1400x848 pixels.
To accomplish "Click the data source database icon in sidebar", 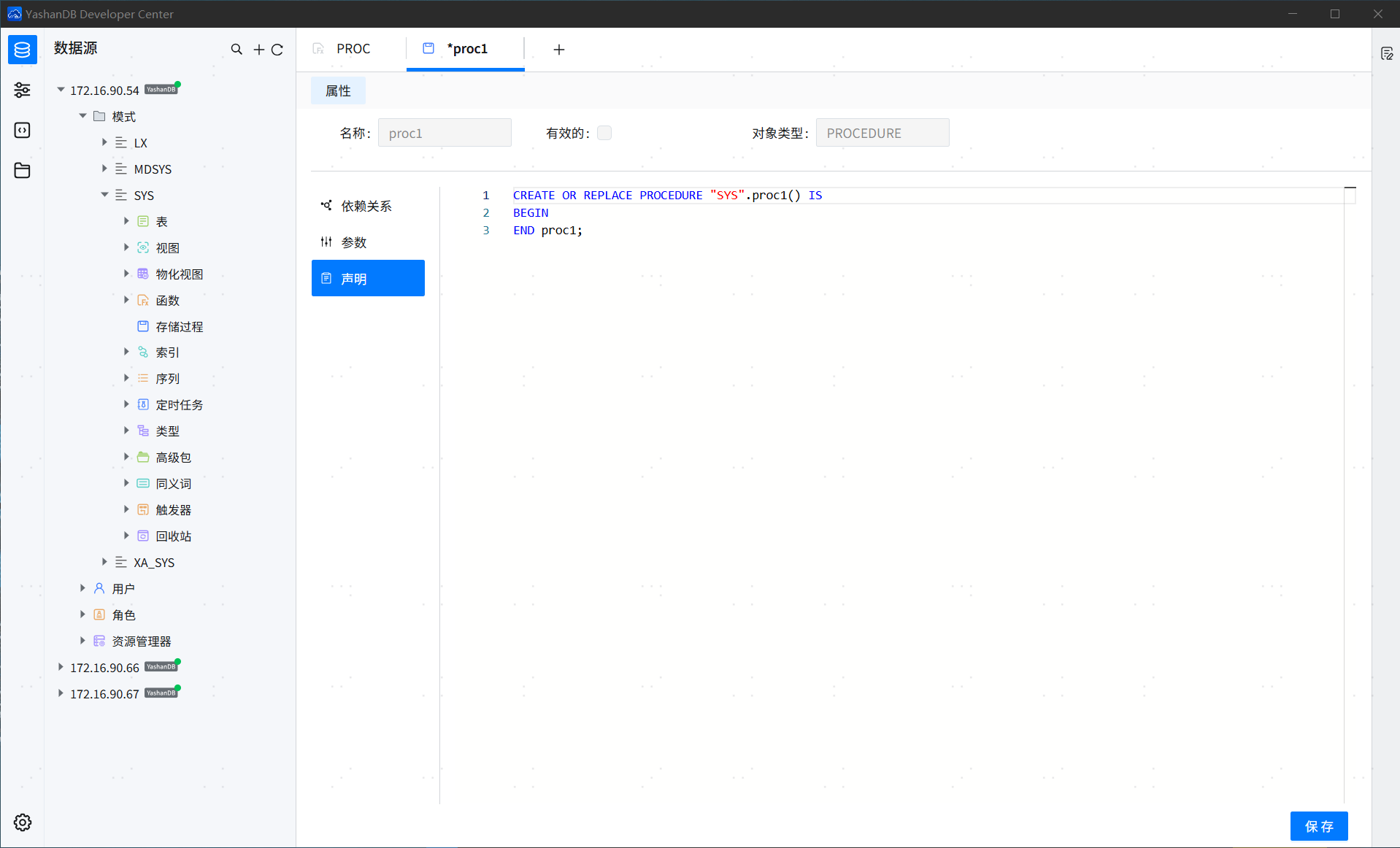I will click(23, 50).
